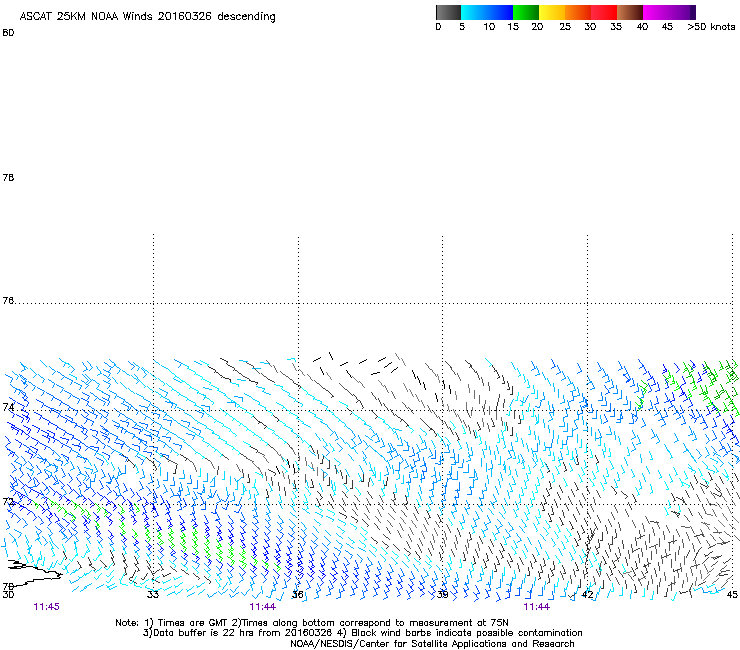Image resolution: width=740 pixels, height=650 pixels.
Task: Click the latitude label "78"
Action: 8,177
